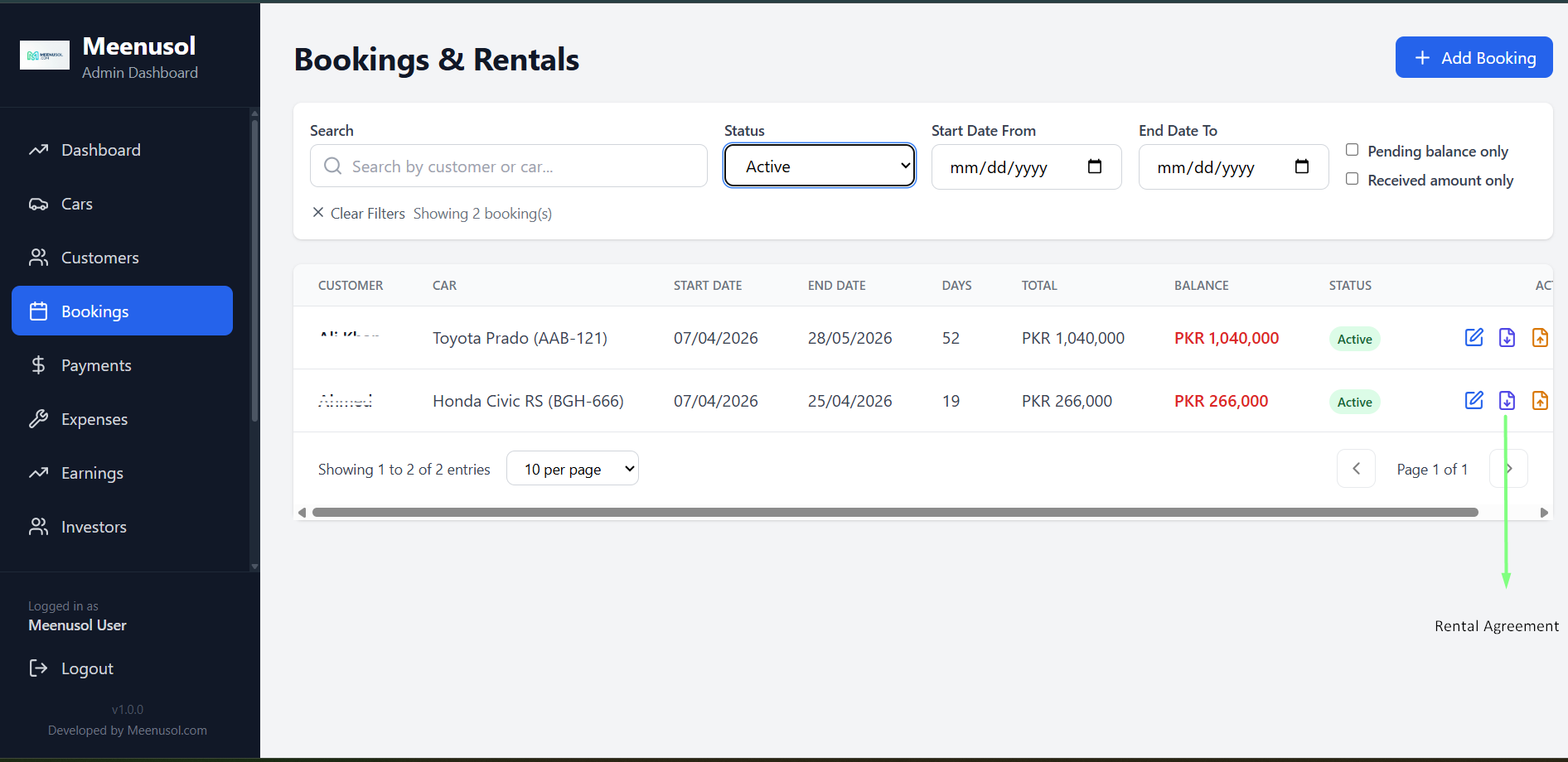Viewport: 1568px width, 762px height.
Task: Open the Payments section in the sidebar
Action: [95, 364]
